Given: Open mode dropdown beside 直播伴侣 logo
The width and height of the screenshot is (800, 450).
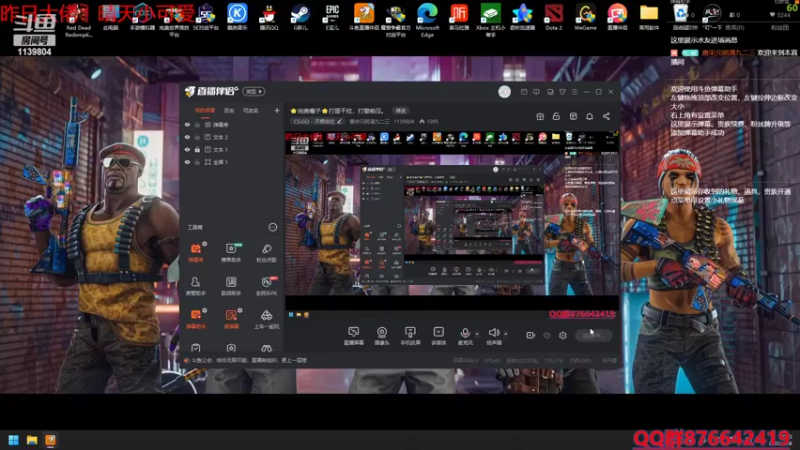Looking at the screenshot, I should click(x=254, y=91).
